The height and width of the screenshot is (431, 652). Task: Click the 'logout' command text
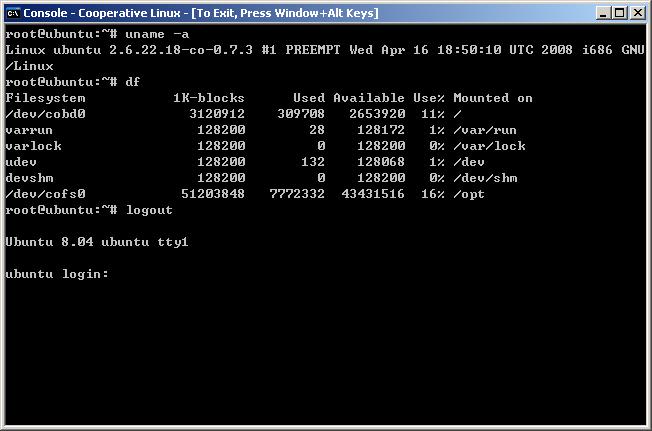coord(149,210)
